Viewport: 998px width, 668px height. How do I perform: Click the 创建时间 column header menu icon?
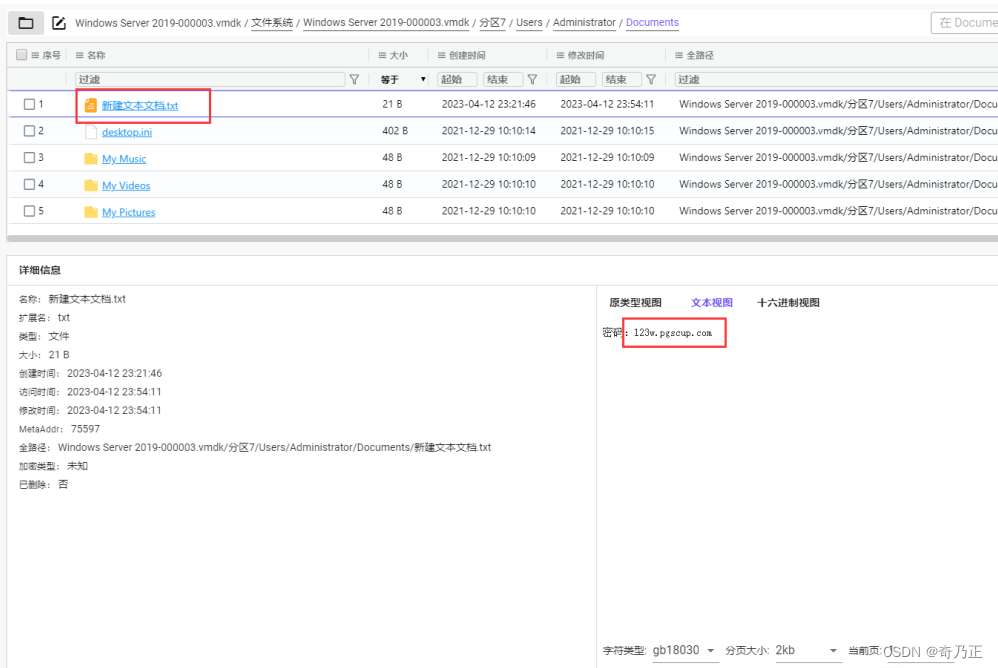442,55
